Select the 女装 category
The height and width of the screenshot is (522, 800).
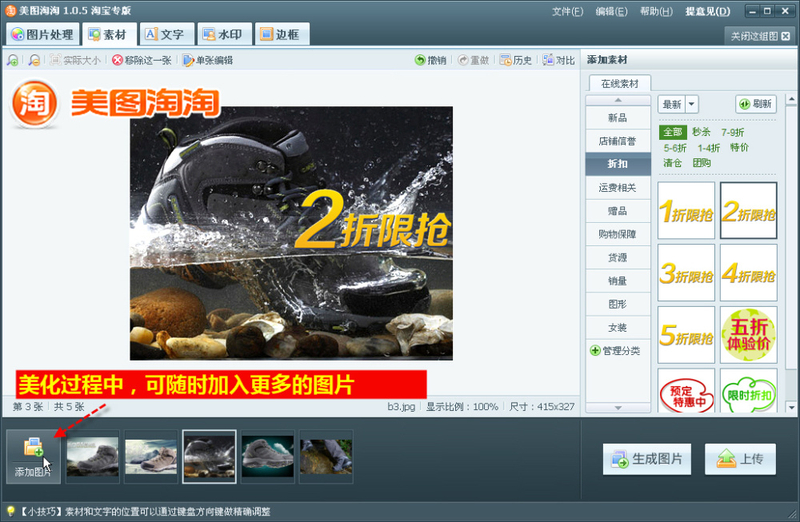(x=617, y=328)
